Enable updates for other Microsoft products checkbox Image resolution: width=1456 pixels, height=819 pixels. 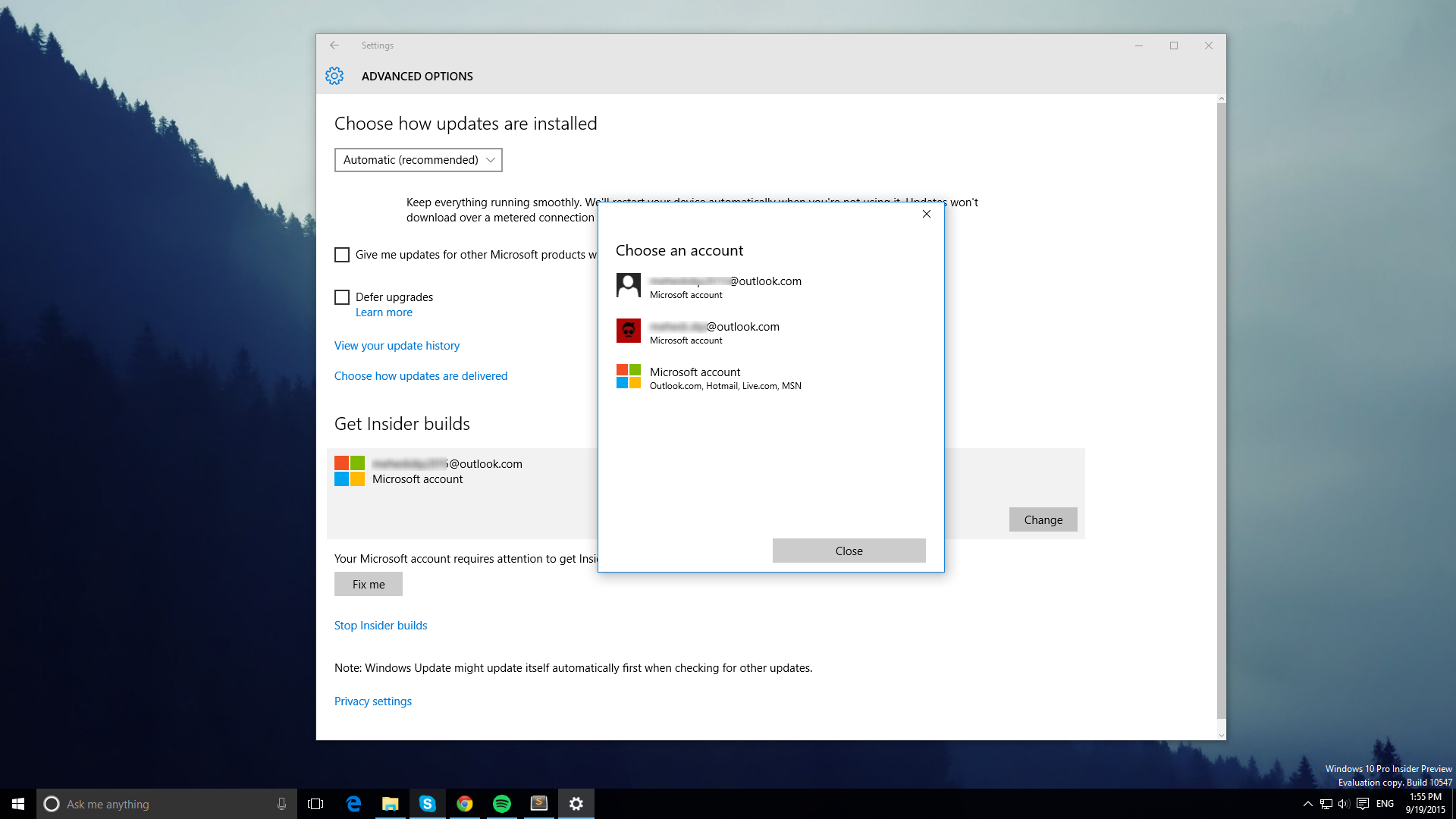342,255
